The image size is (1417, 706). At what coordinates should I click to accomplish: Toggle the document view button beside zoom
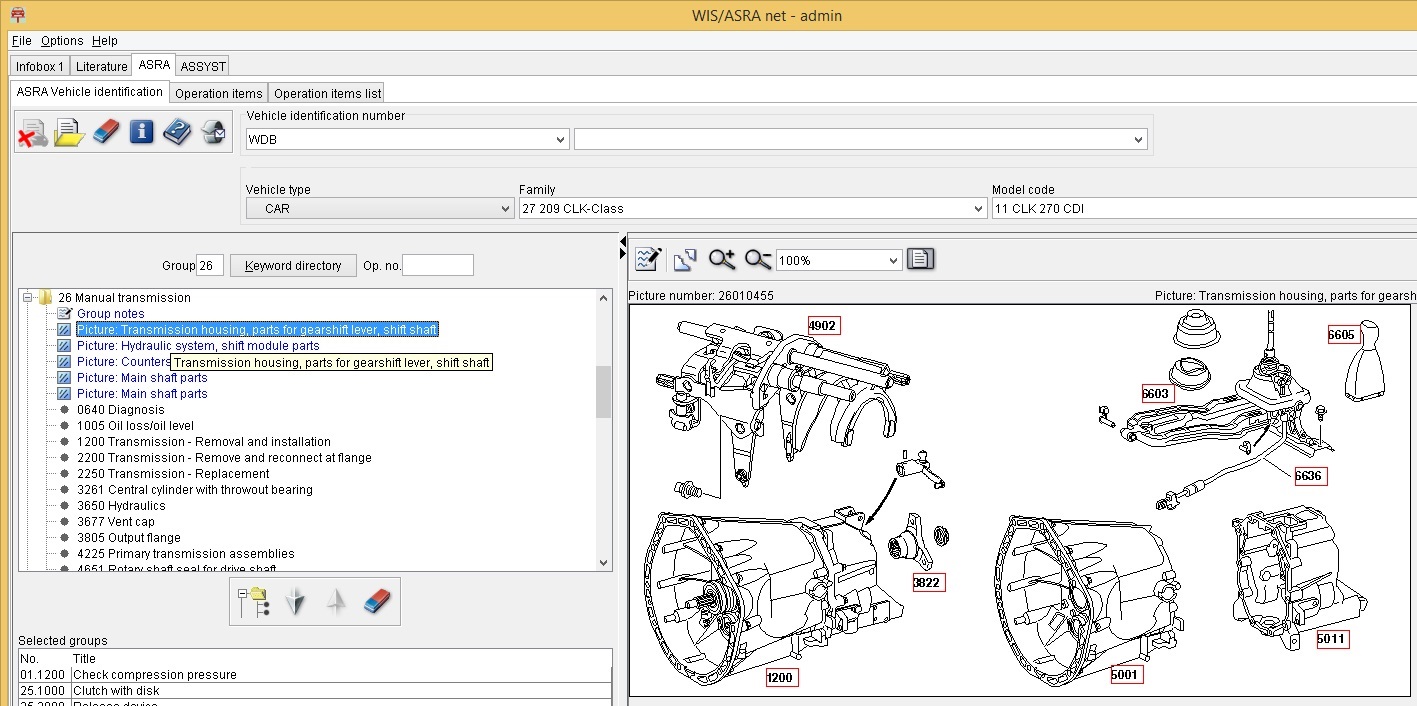(920, 260)
